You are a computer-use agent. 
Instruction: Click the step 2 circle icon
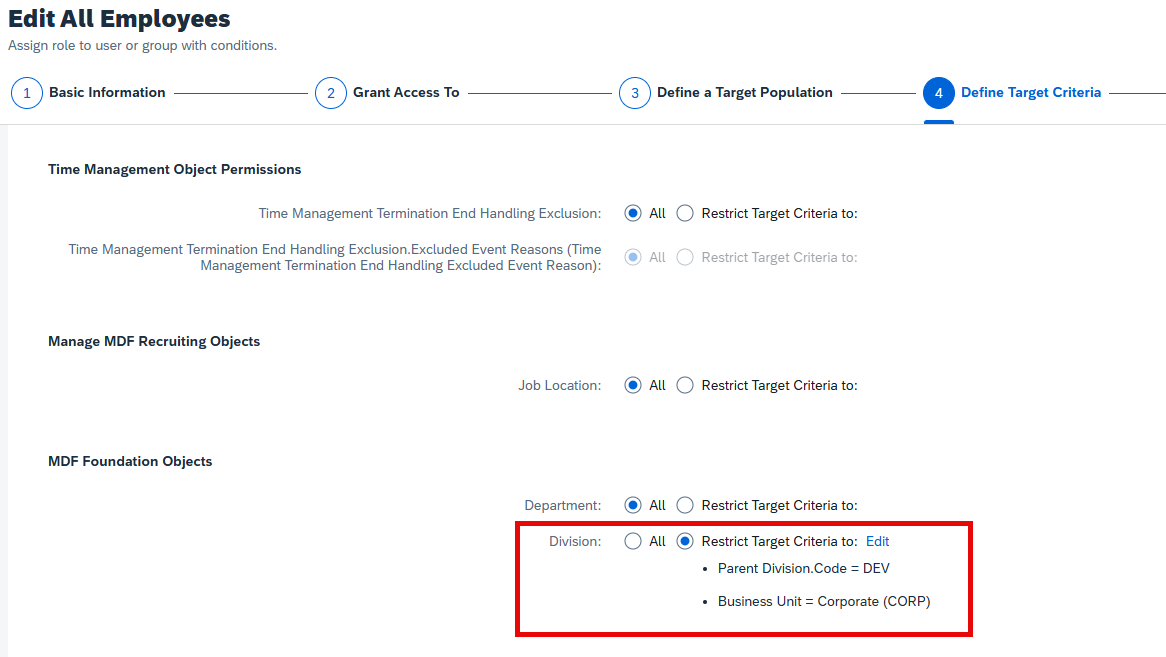331,93
